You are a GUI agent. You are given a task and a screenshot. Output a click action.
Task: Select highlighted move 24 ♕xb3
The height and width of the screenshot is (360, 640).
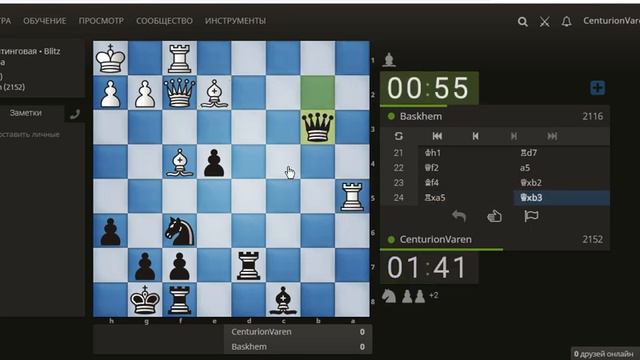562,198
